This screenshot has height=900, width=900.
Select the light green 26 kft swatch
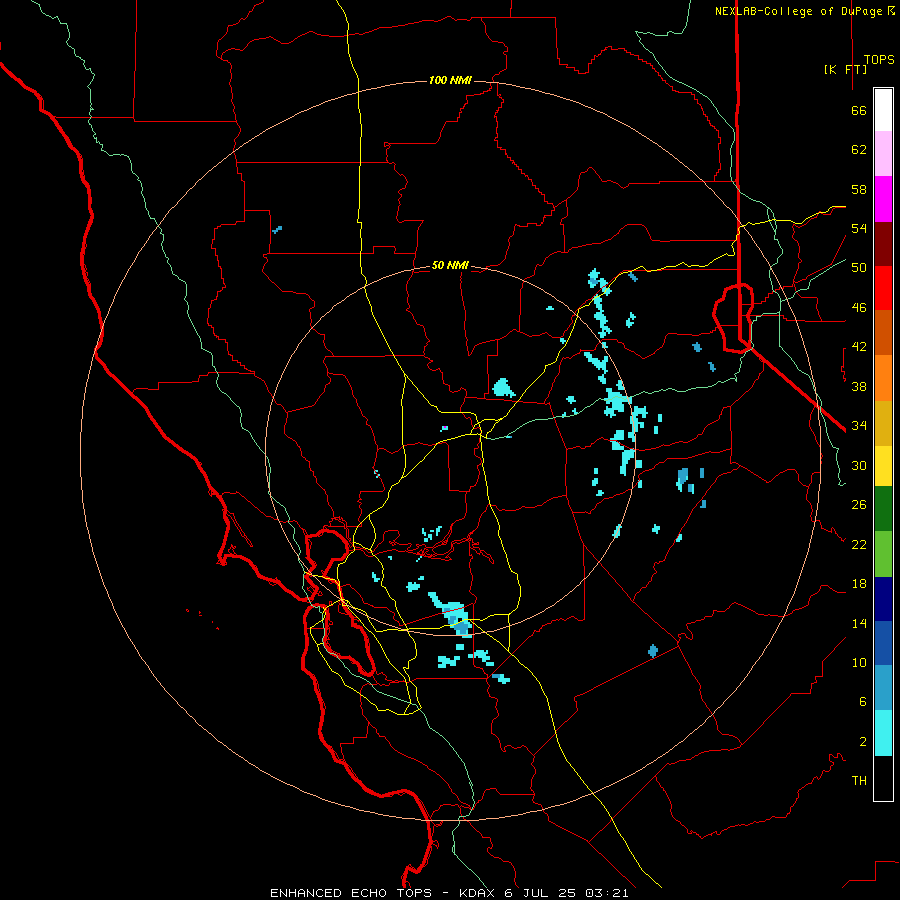[x=883, y=554]
